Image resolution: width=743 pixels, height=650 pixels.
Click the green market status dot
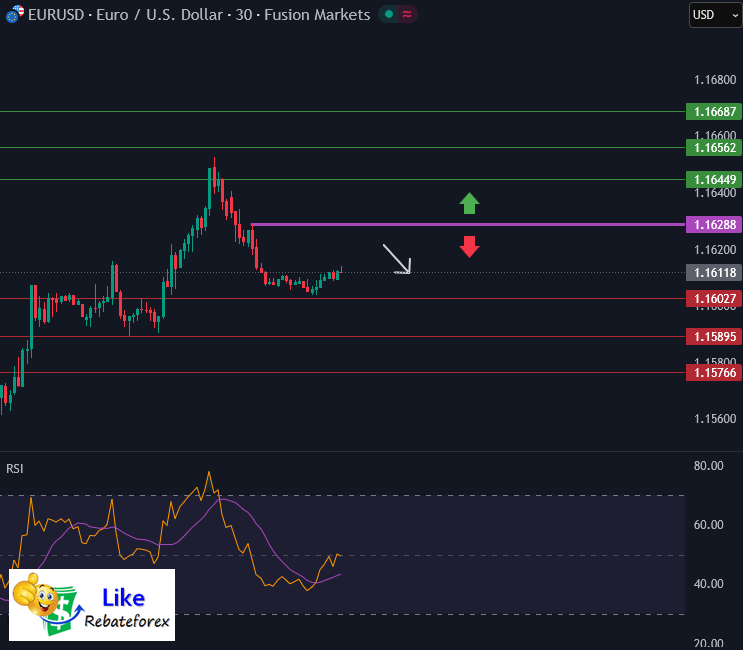click(x=389, y=15)
